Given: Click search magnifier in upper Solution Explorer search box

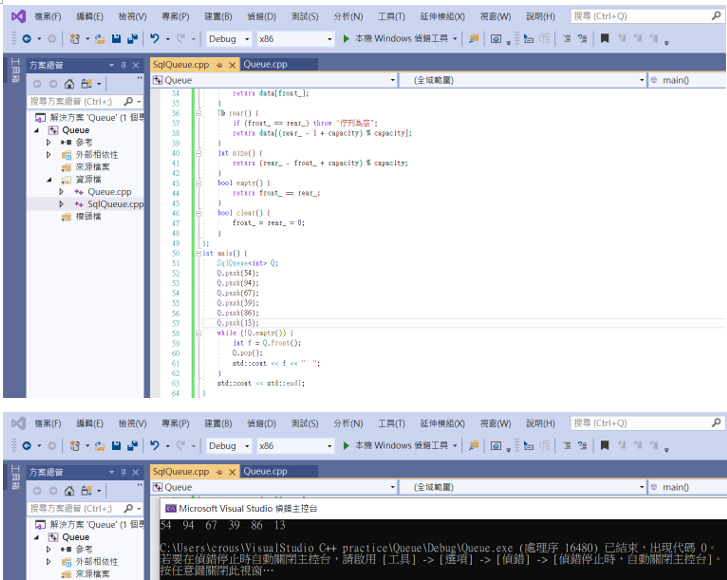Looking at the screenshot, I should (x=128, y=101).
